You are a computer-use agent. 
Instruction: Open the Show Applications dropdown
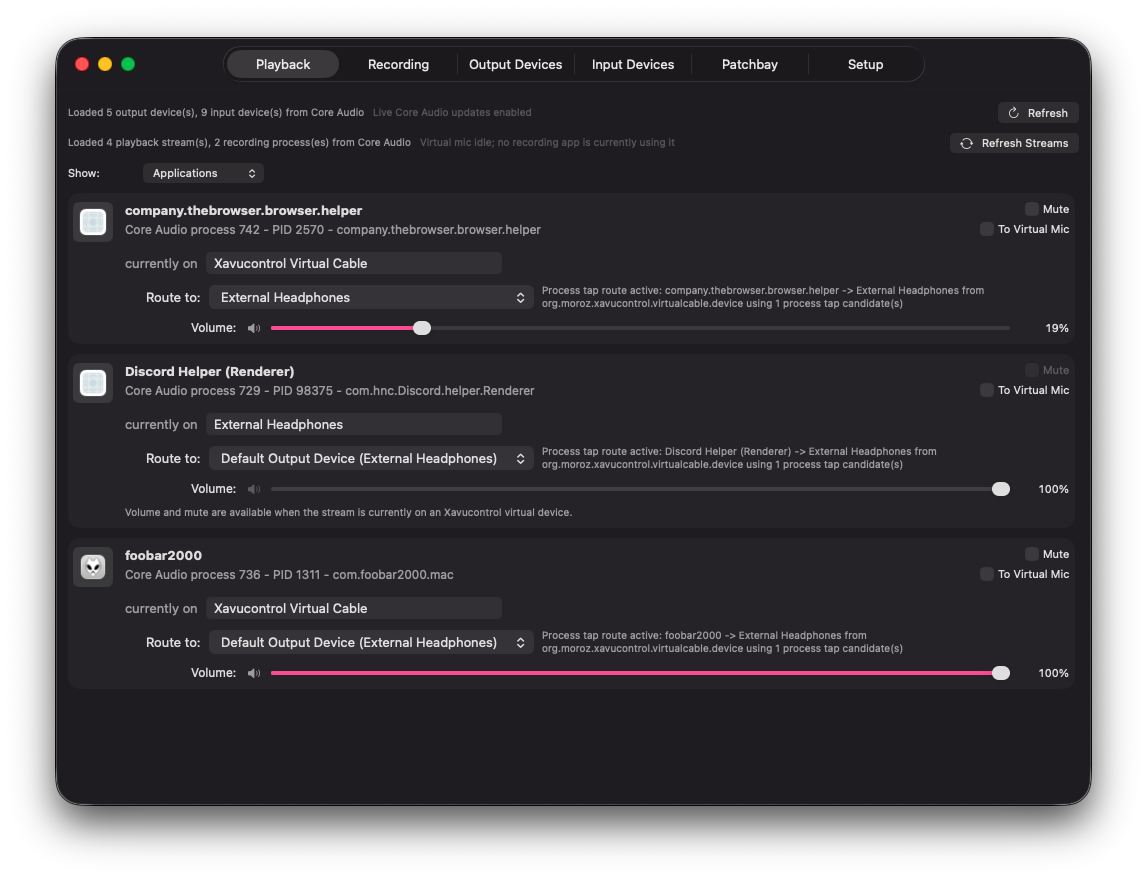(x=203, y=173)
